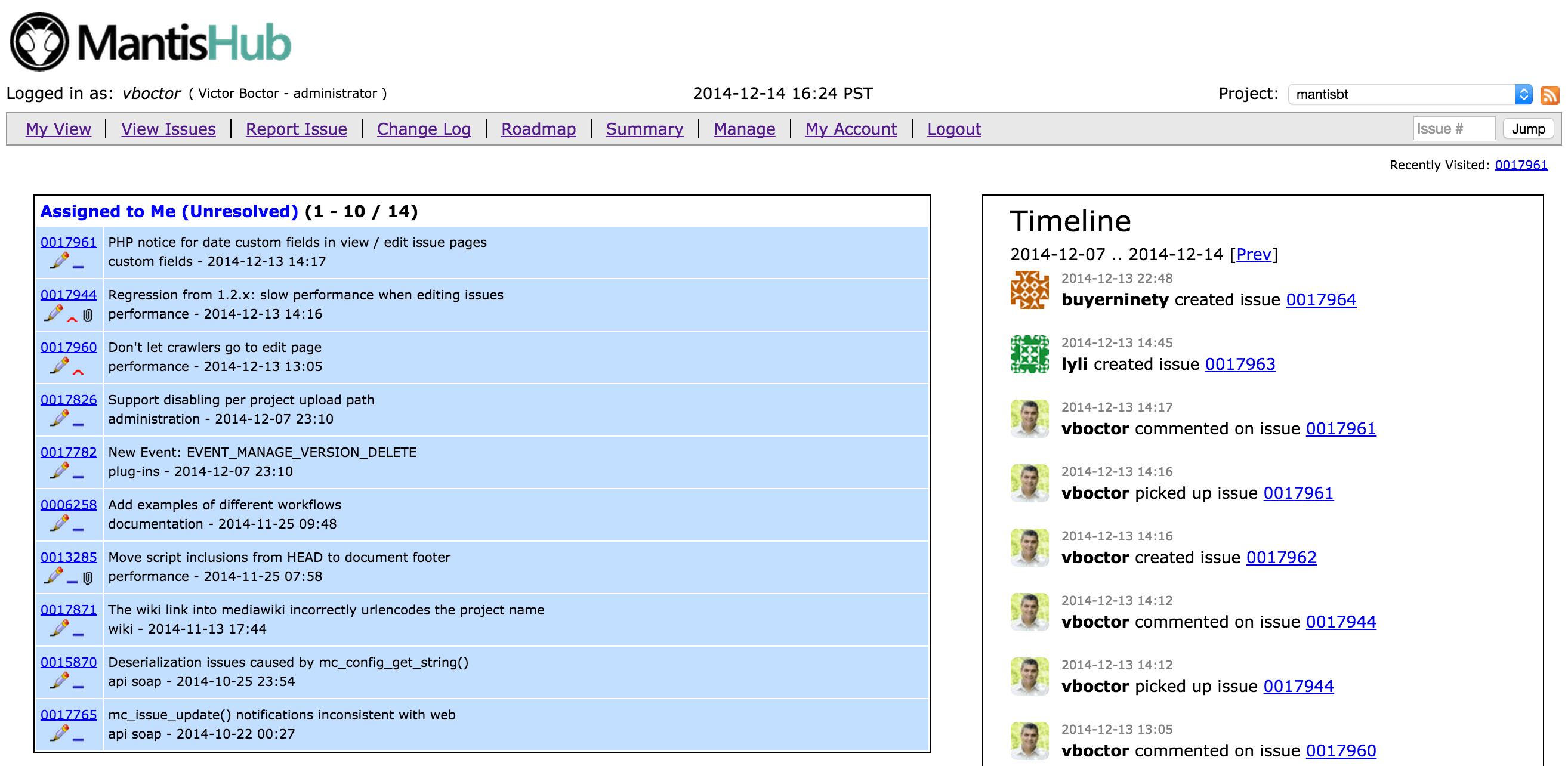This screenshot has height=766, width=1568.
Task: Click the MantisHub logo
Action: pos(150,41)
